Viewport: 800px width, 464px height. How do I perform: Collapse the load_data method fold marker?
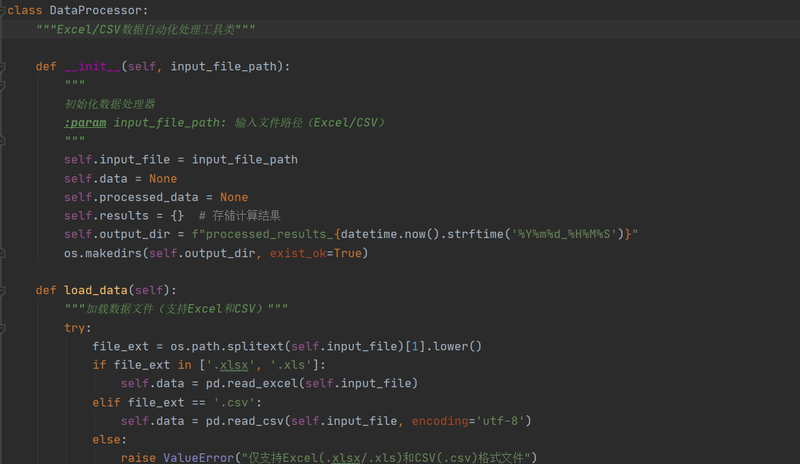(x=2, y=290)
